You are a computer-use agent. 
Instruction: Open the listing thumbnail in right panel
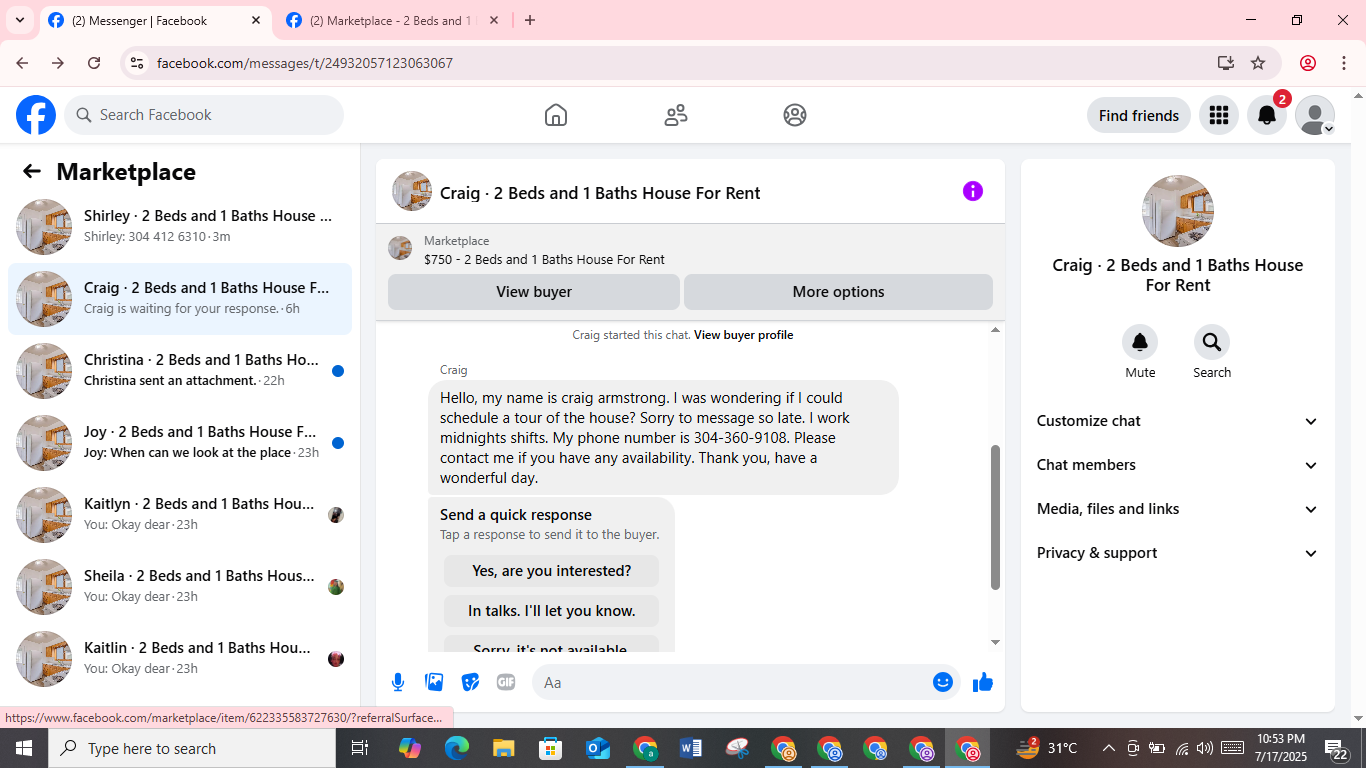[x=1178, y=211]
